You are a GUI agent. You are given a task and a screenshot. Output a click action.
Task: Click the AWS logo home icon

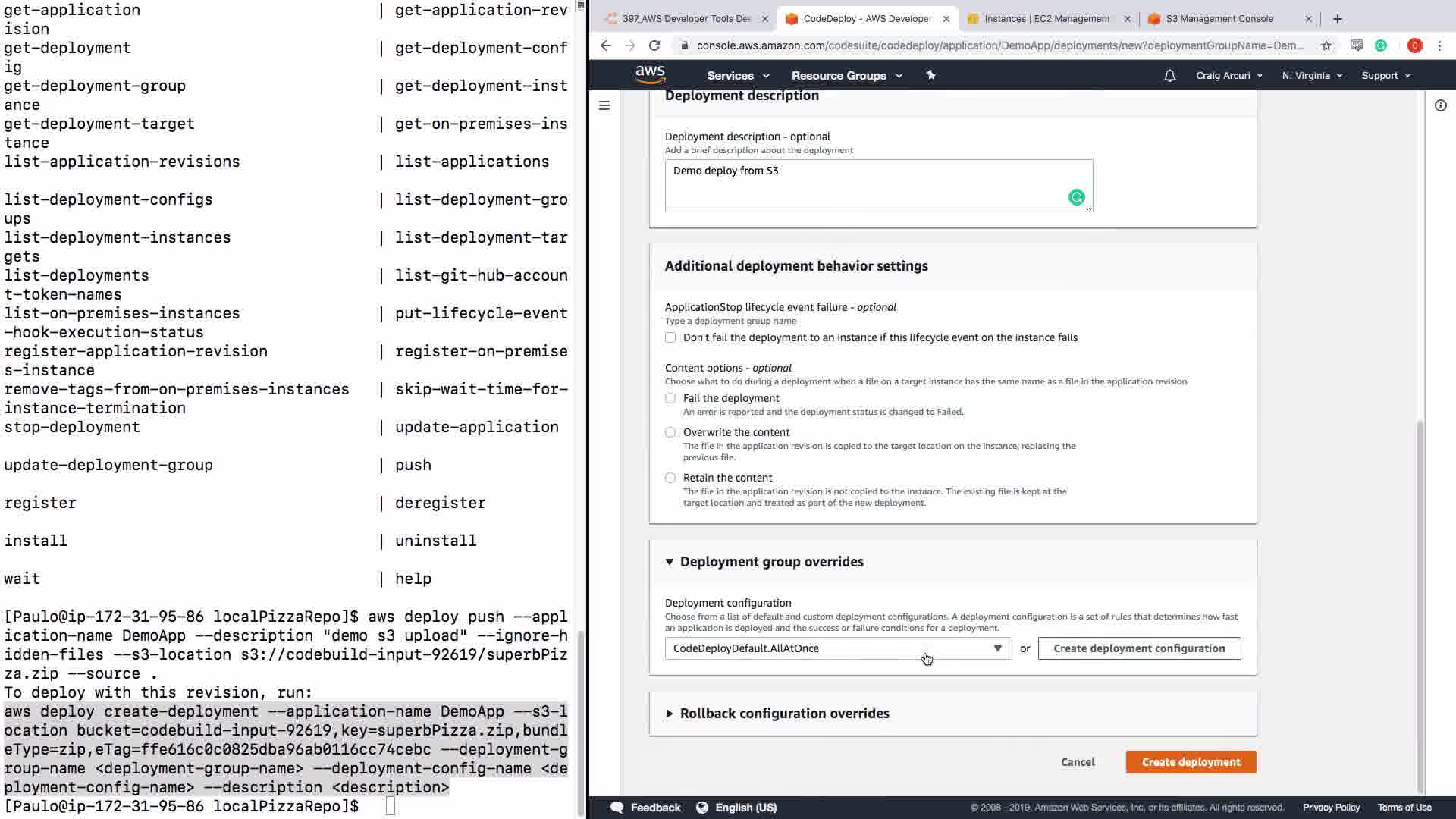650,74
